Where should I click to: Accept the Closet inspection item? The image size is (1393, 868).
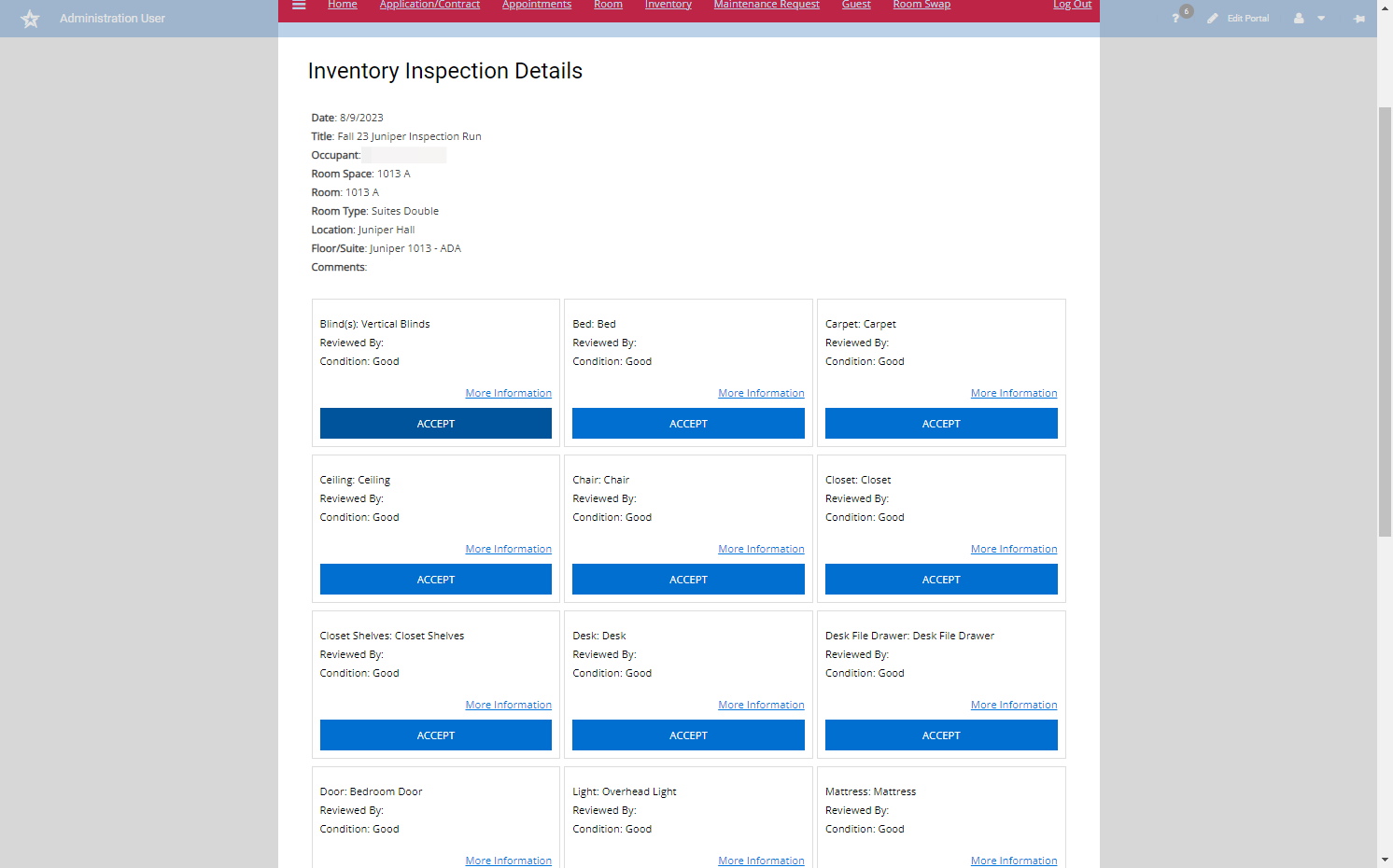tap(941, 580)
